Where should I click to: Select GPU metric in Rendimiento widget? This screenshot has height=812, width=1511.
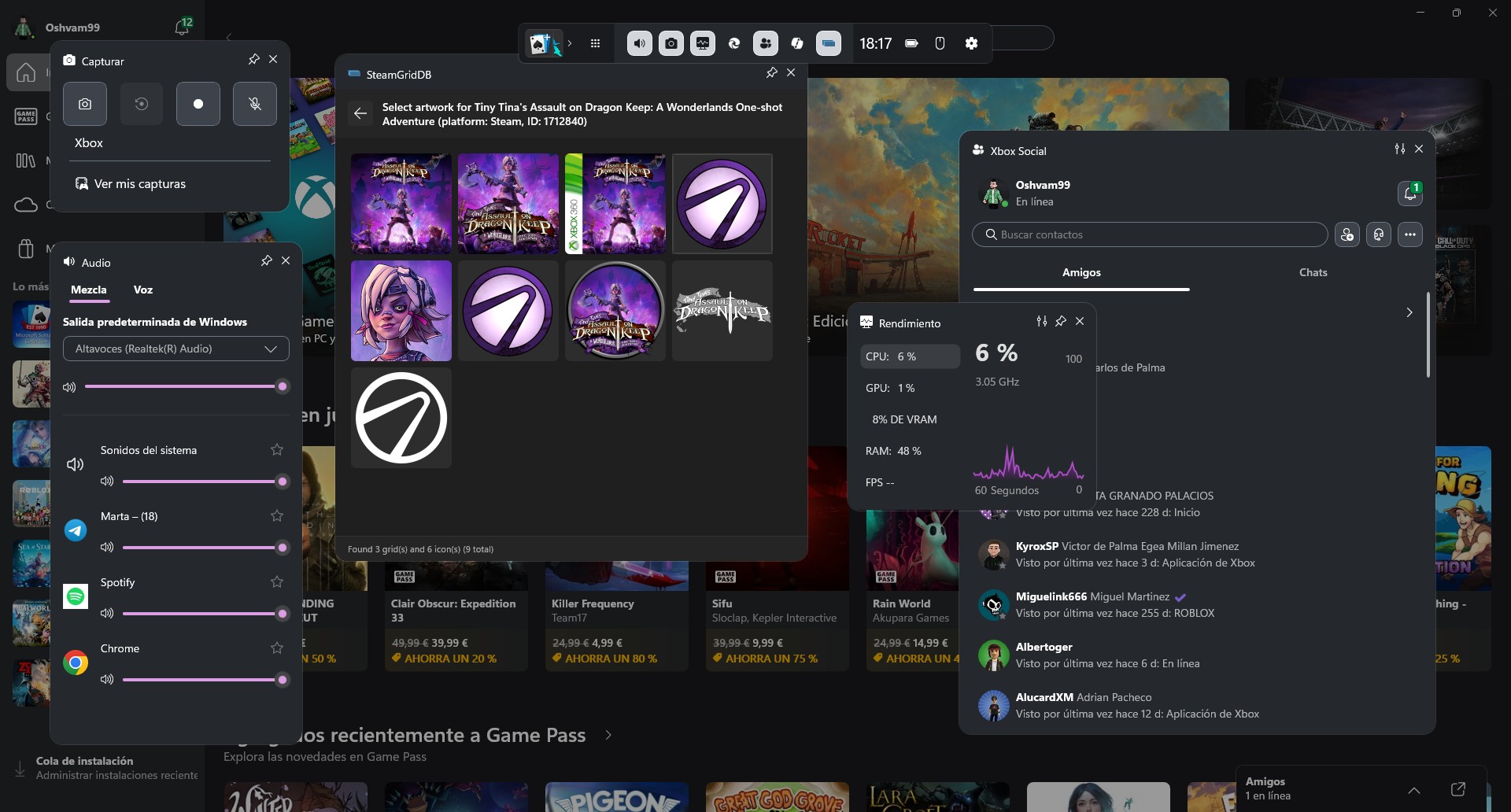pyautogui.click(x=890, y=388)
